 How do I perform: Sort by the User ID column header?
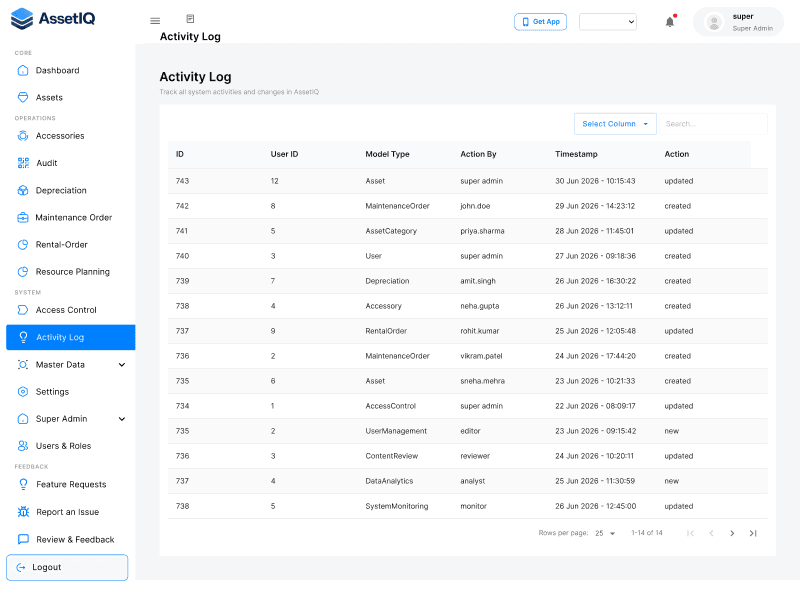point(284,154)
